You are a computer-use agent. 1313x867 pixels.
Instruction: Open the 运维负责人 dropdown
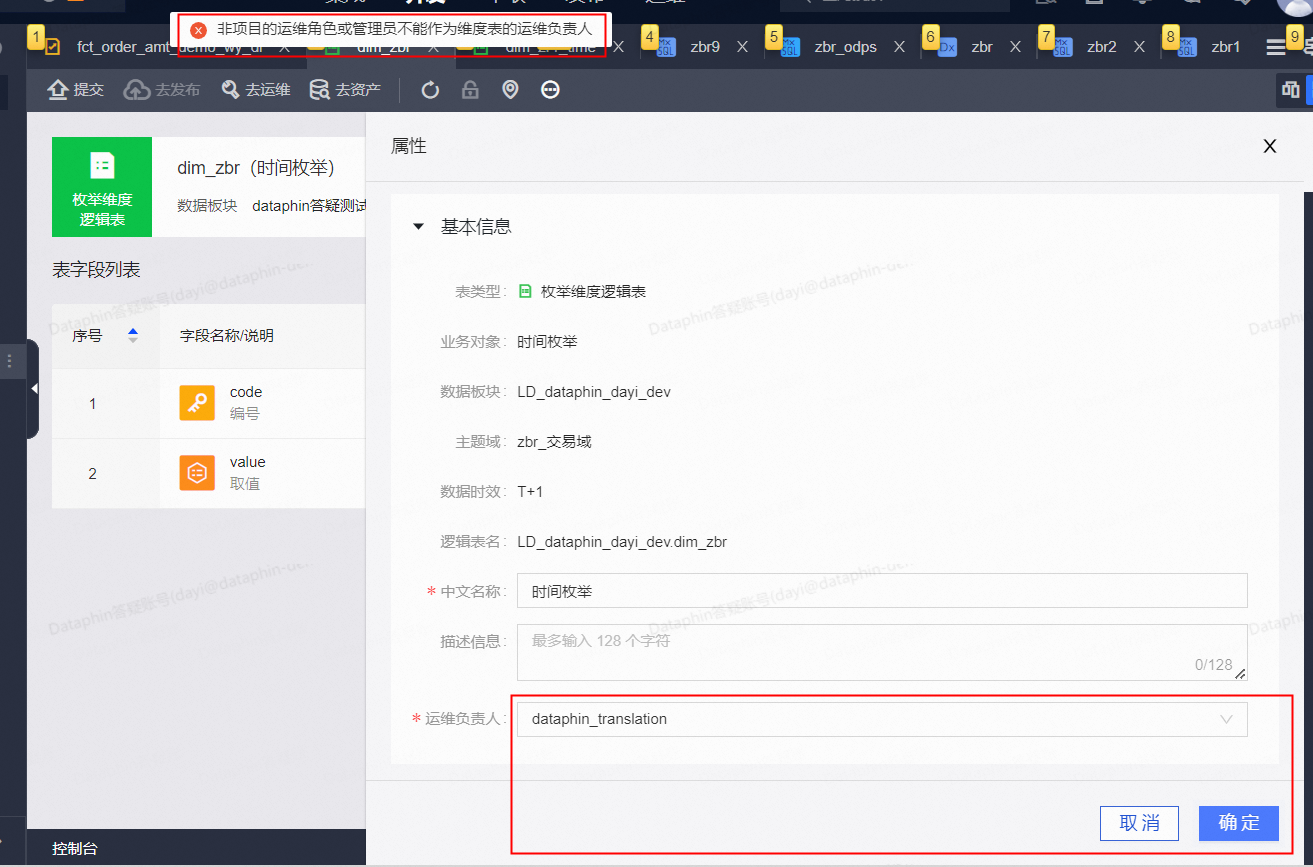click(x=881, y=719)
